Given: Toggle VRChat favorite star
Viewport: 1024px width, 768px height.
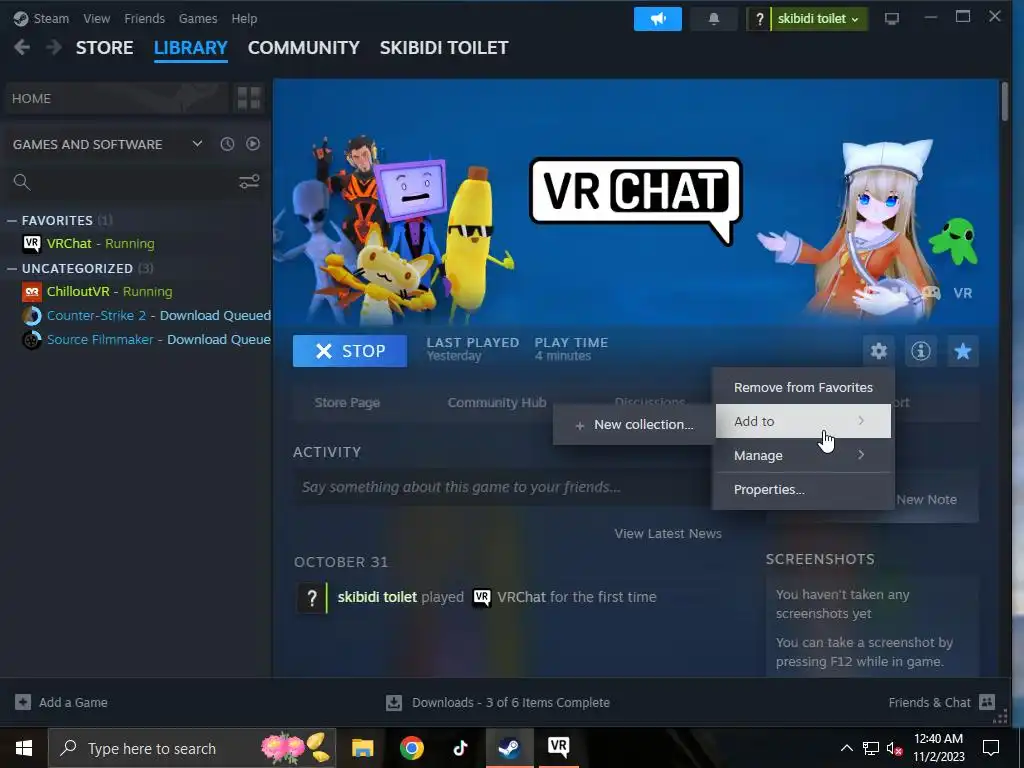Looking at the screenshot, I should click(963, 351).
